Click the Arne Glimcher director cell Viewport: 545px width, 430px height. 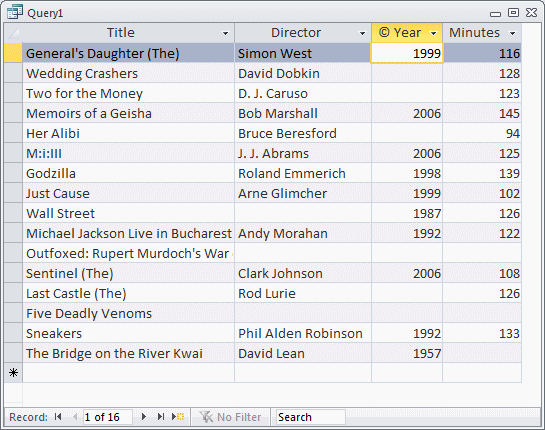point(303,193)
